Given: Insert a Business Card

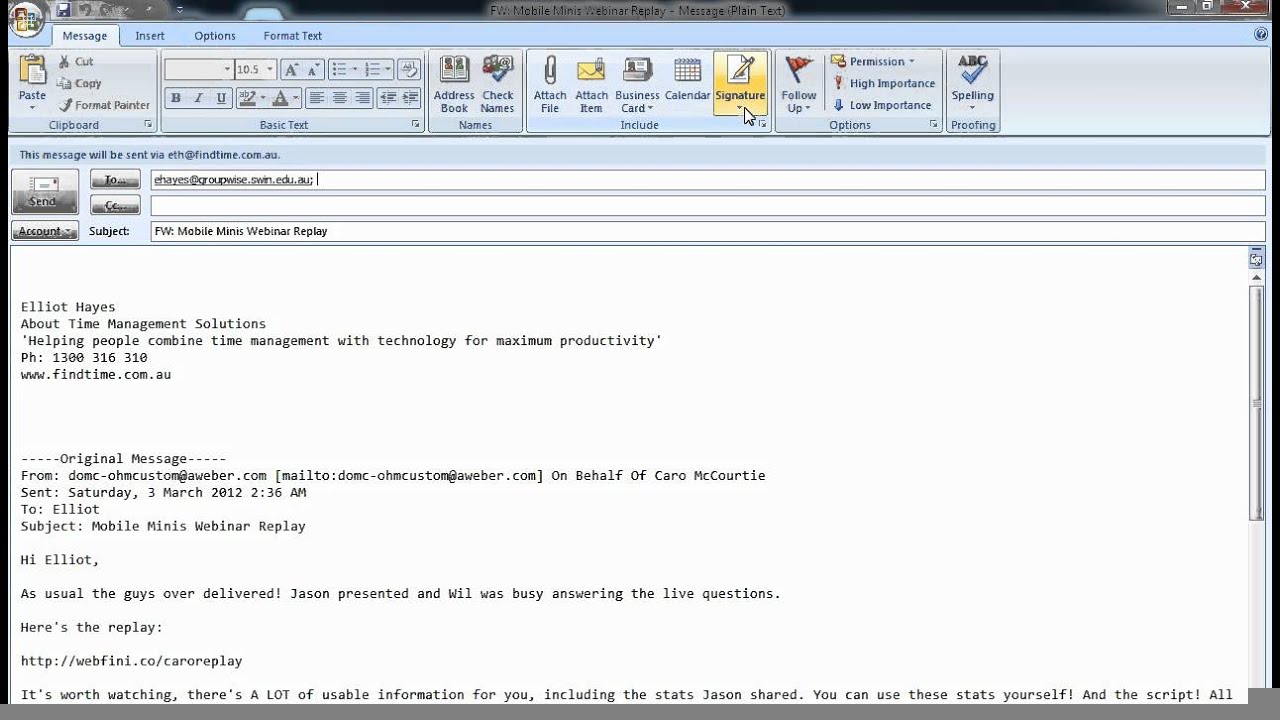Looking at the screenshot, I should 637,85.
